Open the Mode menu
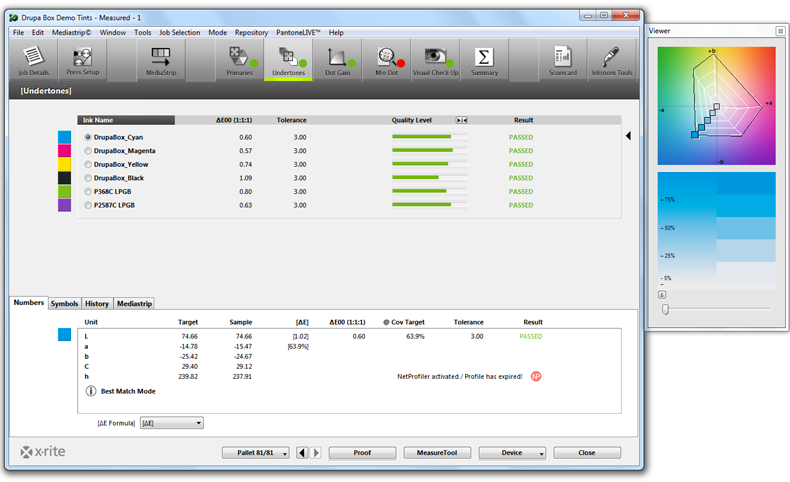 click(x=218, y=32)
